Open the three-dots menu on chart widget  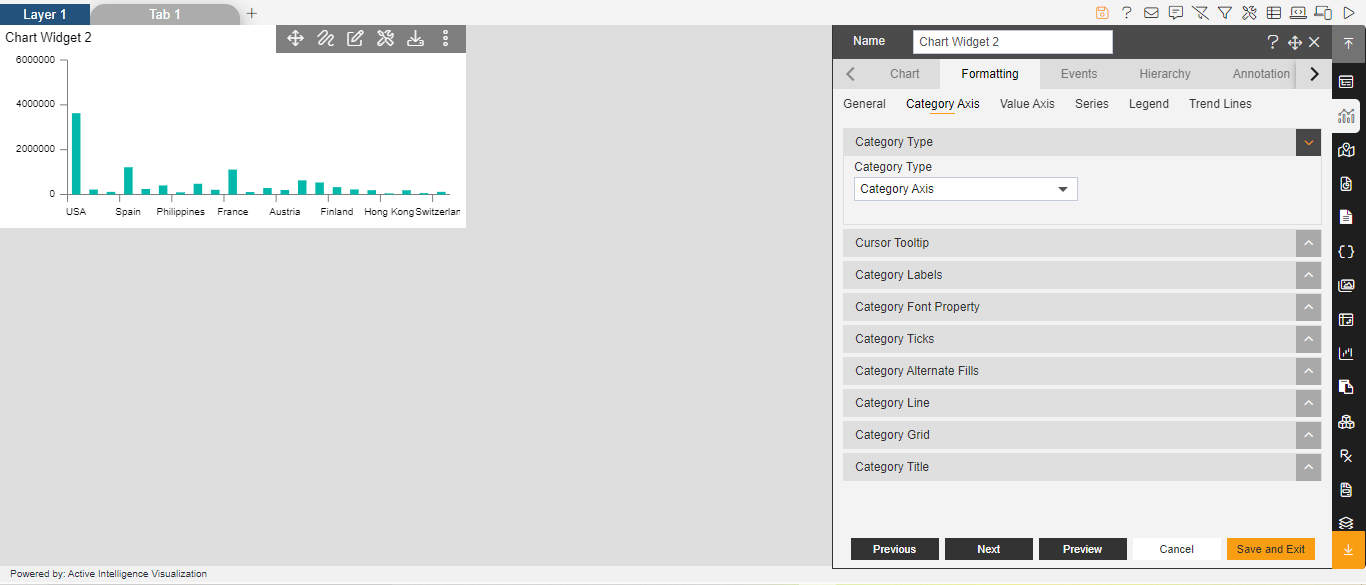[446, 39]
